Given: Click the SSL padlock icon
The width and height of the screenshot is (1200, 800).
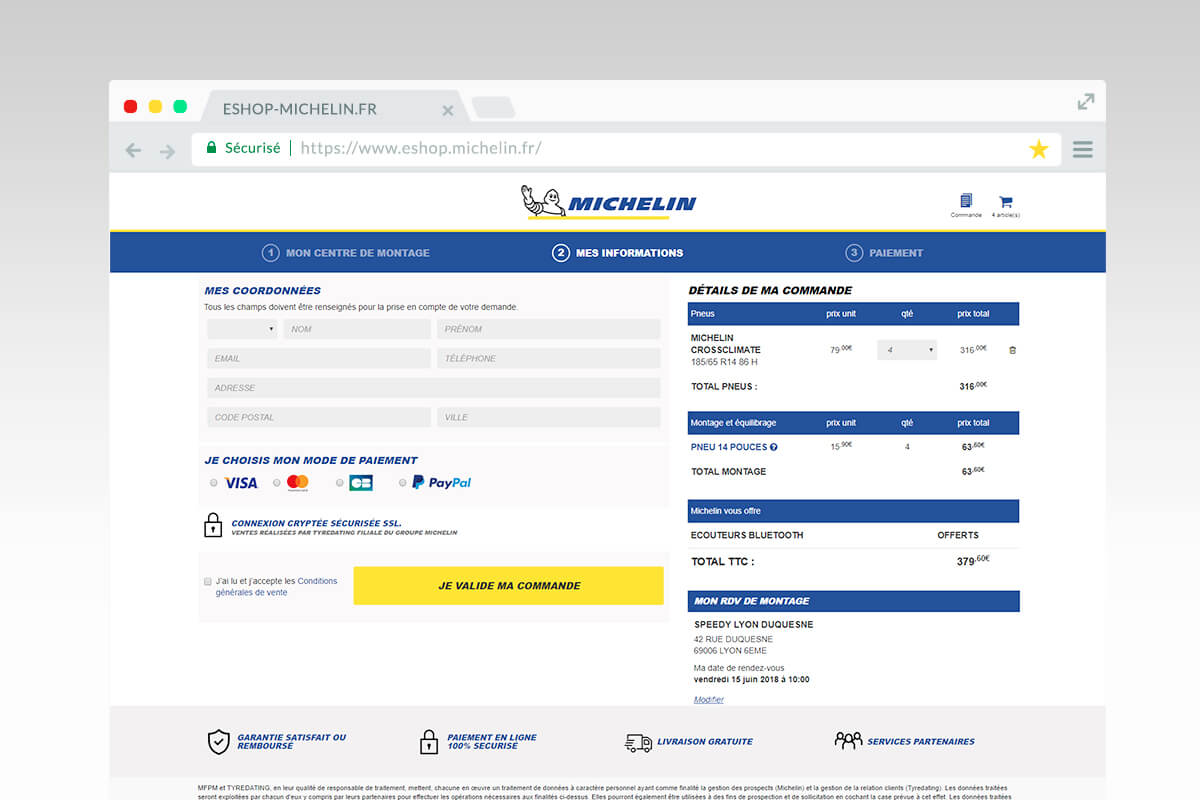Looking at the screenshot, I should pos(213,525).
